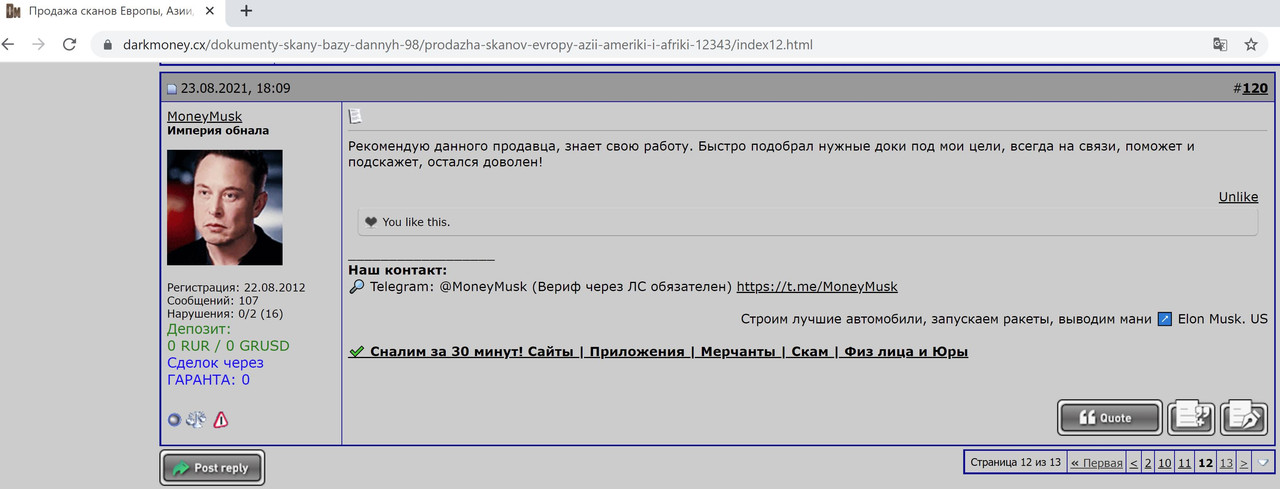The height and width of the screenshot is (489, 1280).
Task: Click the red warning report icon
Action: [x=221, y=420]
